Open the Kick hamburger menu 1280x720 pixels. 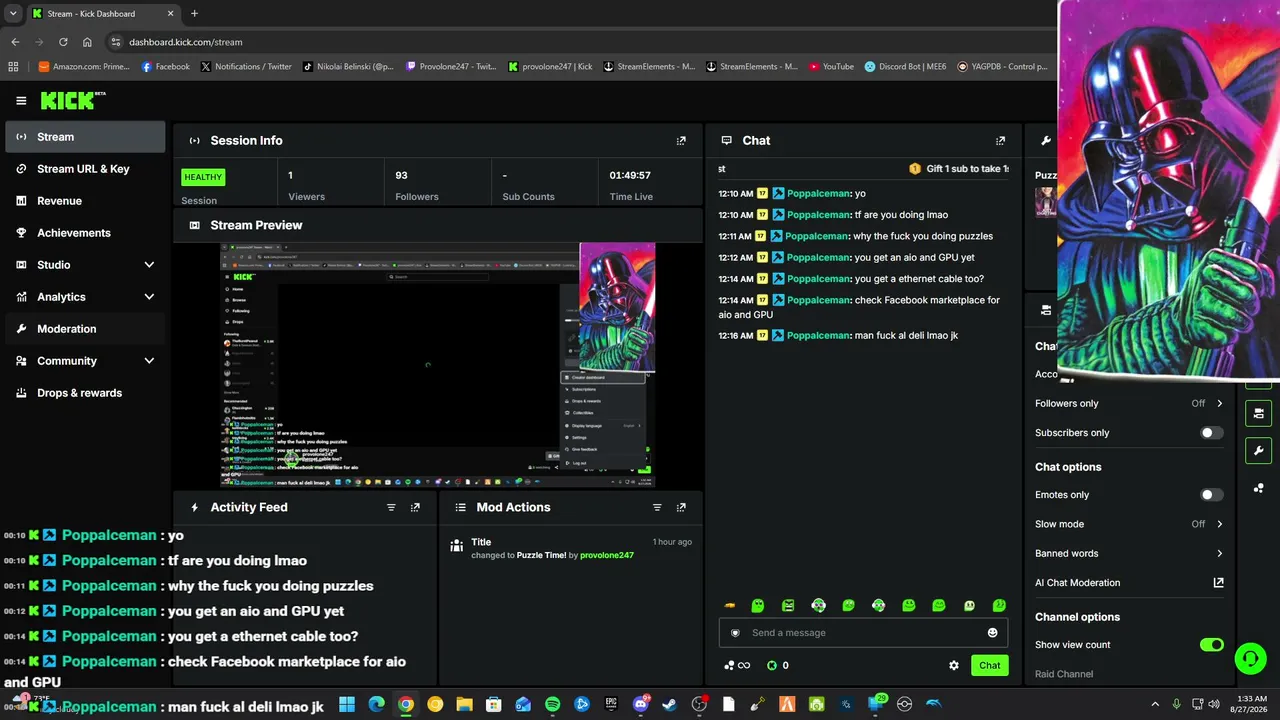click(x=21, y=101)
